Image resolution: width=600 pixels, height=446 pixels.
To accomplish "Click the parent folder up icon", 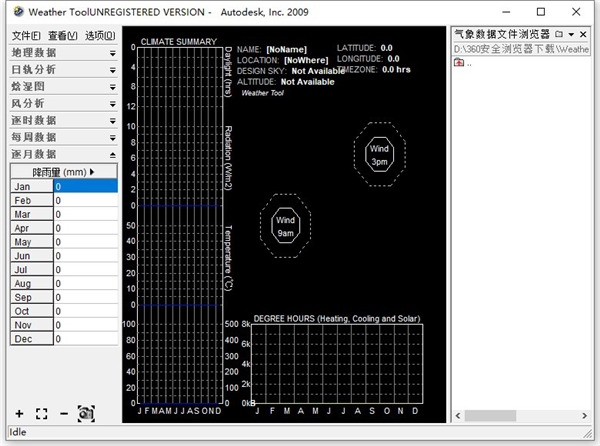I will click(x=459, y=63).
